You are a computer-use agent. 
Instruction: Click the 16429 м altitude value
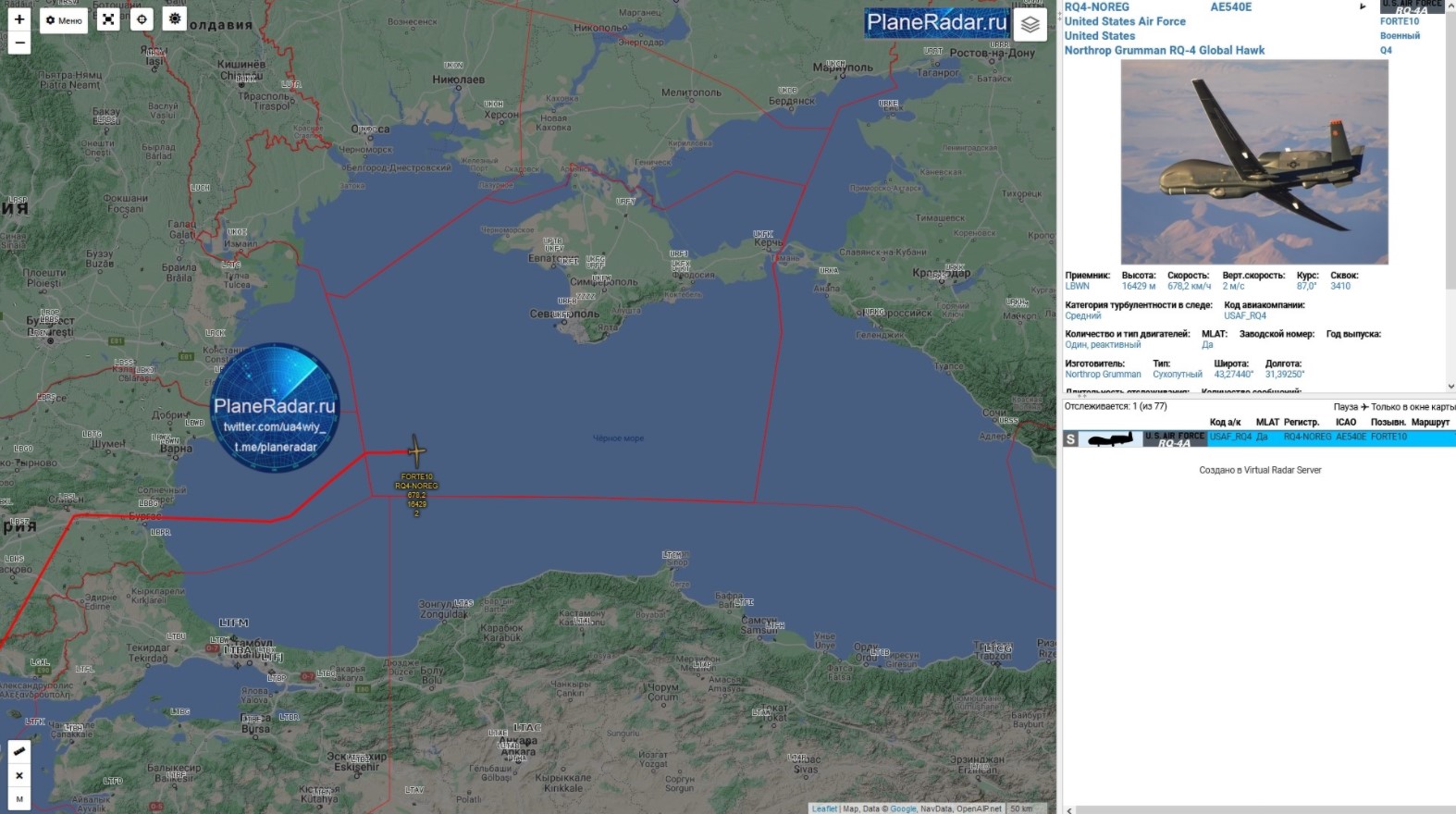click(1139, 286)
